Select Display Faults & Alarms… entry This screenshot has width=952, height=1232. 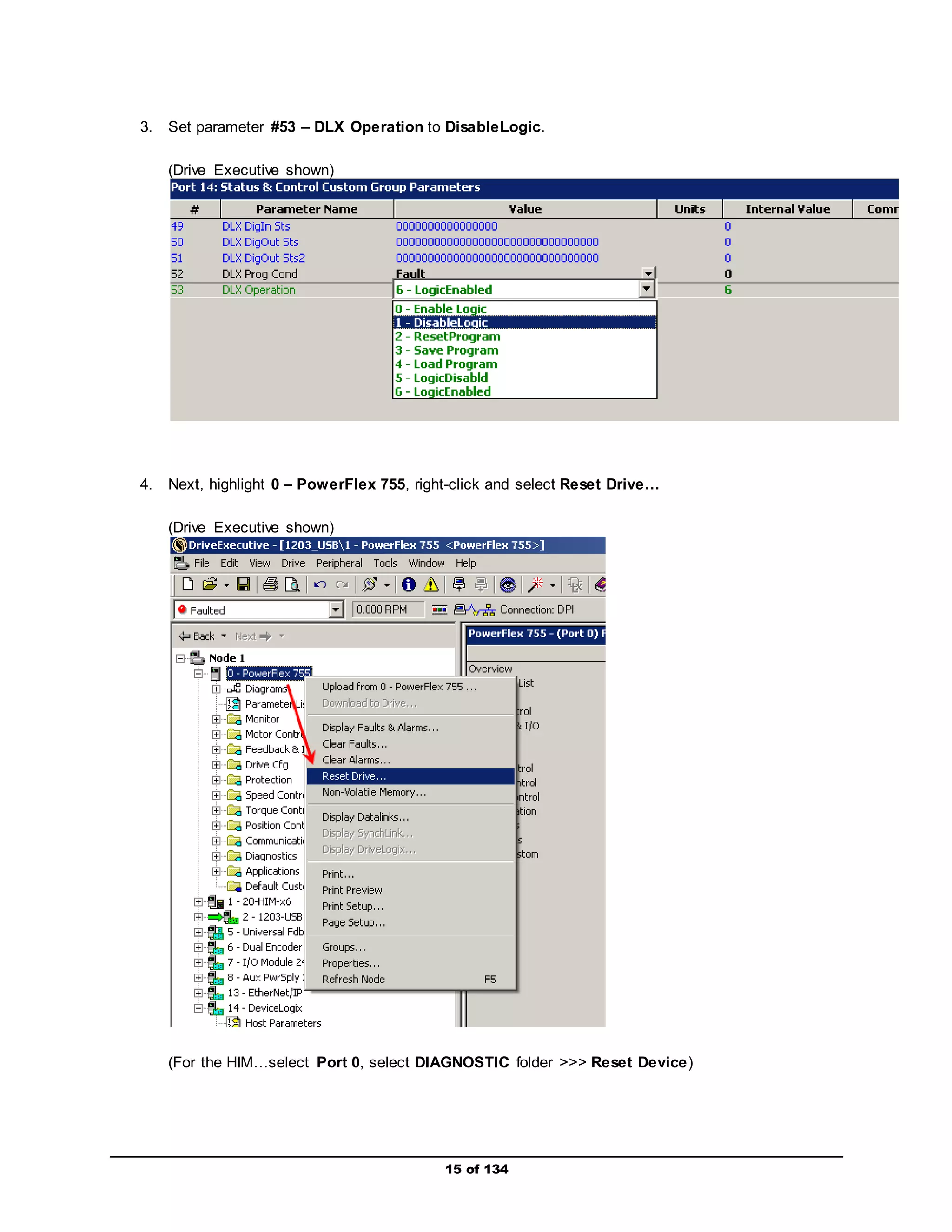point(410,728)
